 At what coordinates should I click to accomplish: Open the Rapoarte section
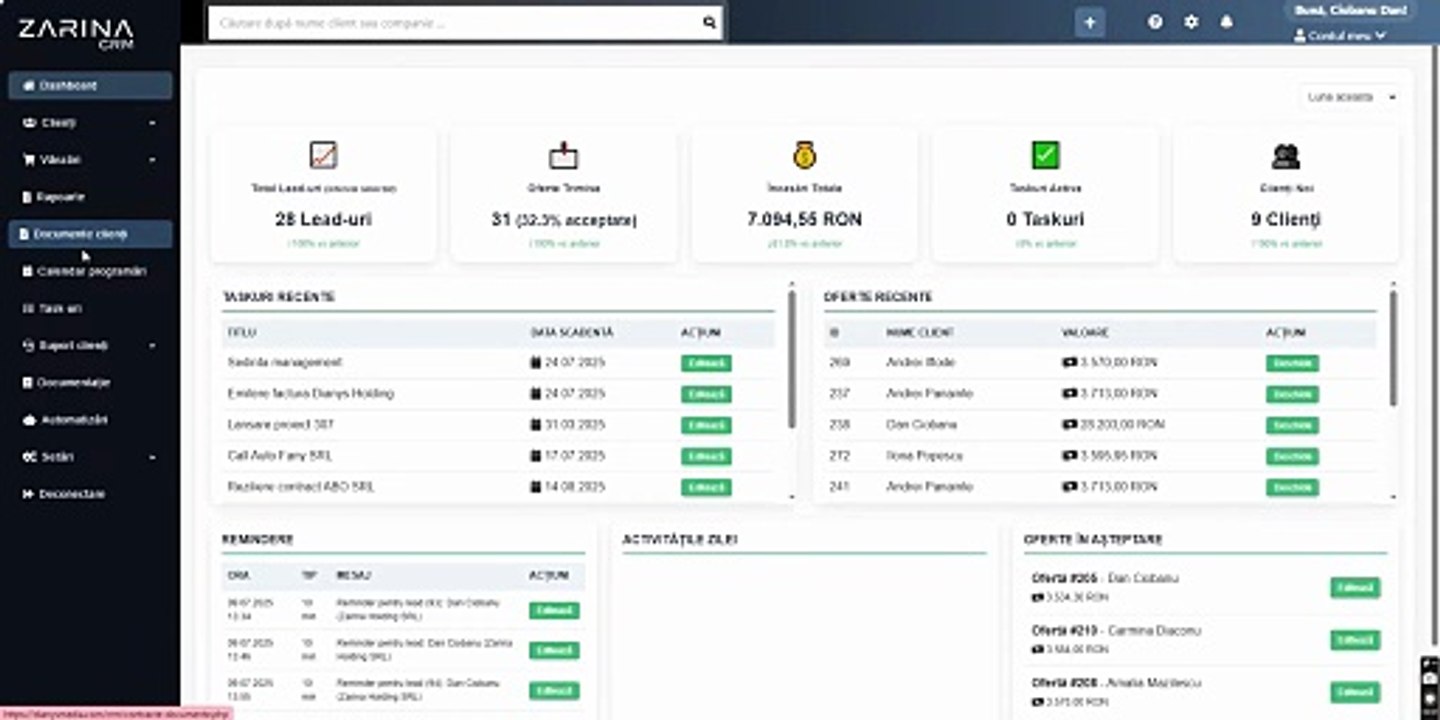[90, 197]
